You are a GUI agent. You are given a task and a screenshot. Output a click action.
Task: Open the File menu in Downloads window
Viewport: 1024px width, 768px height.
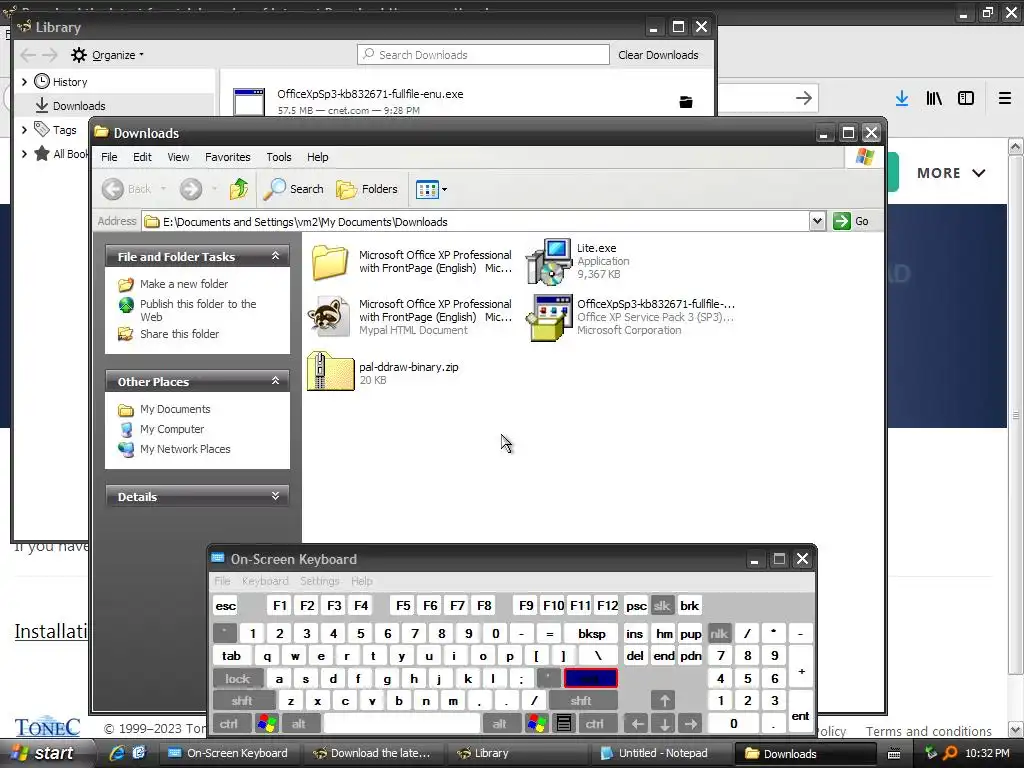[109, 157]
